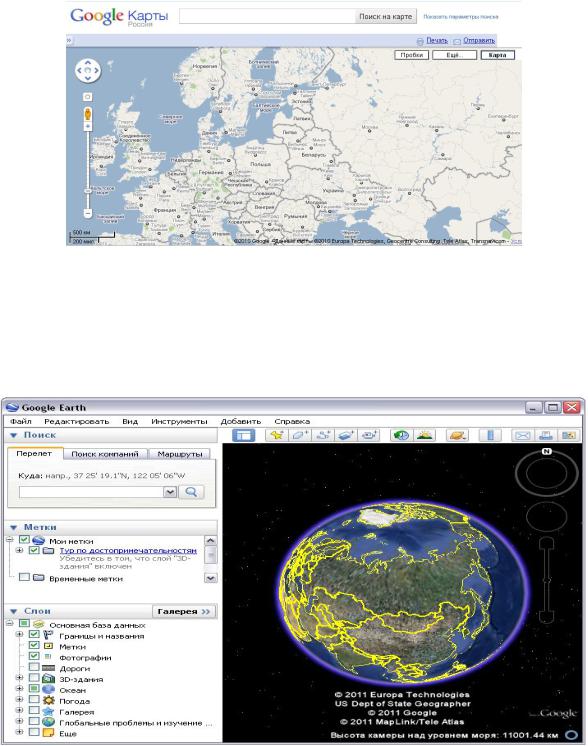Expand the Границы и названия tree node

point(19,635)
